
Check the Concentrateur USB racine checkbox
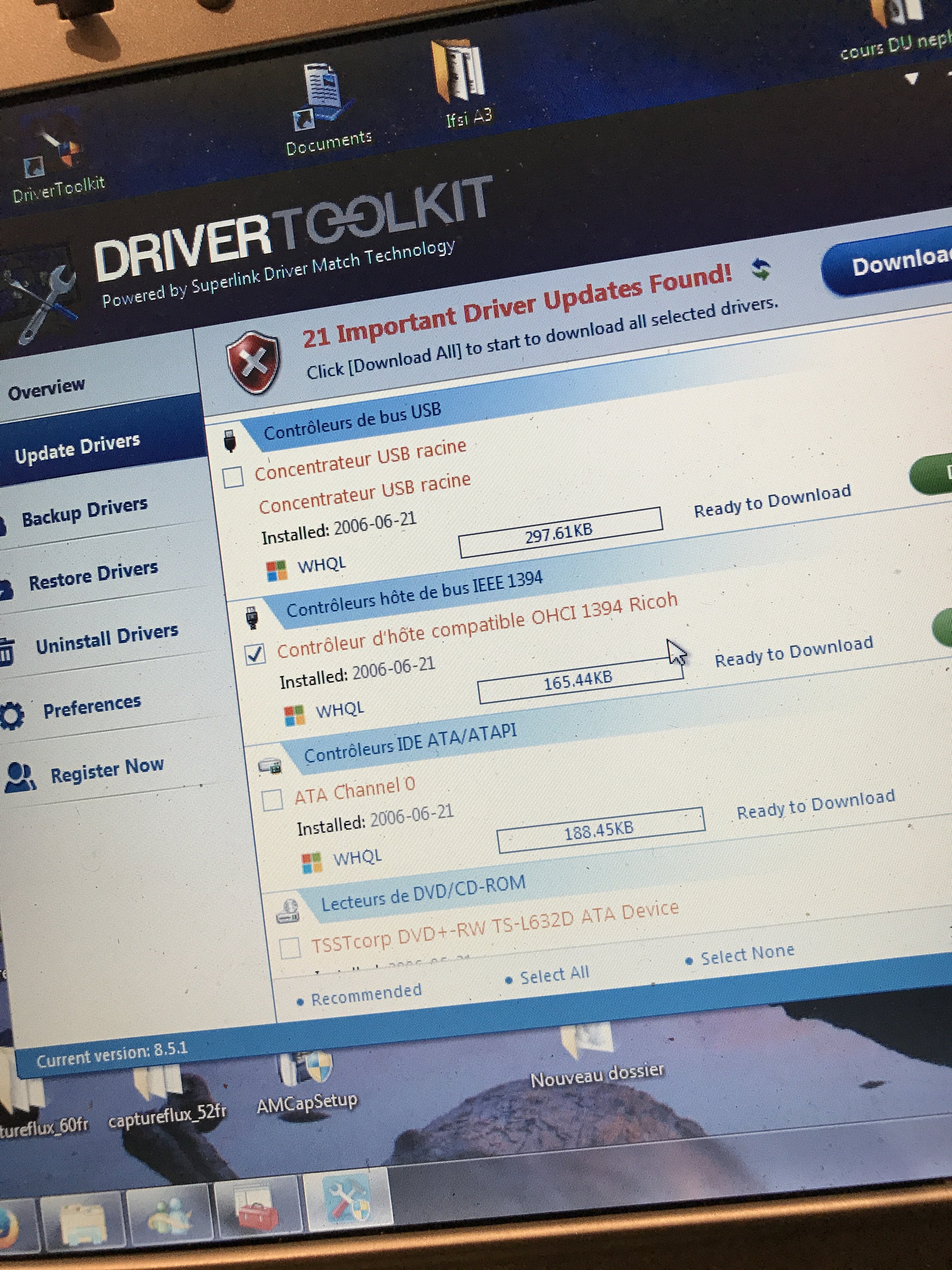pos(233,477)
